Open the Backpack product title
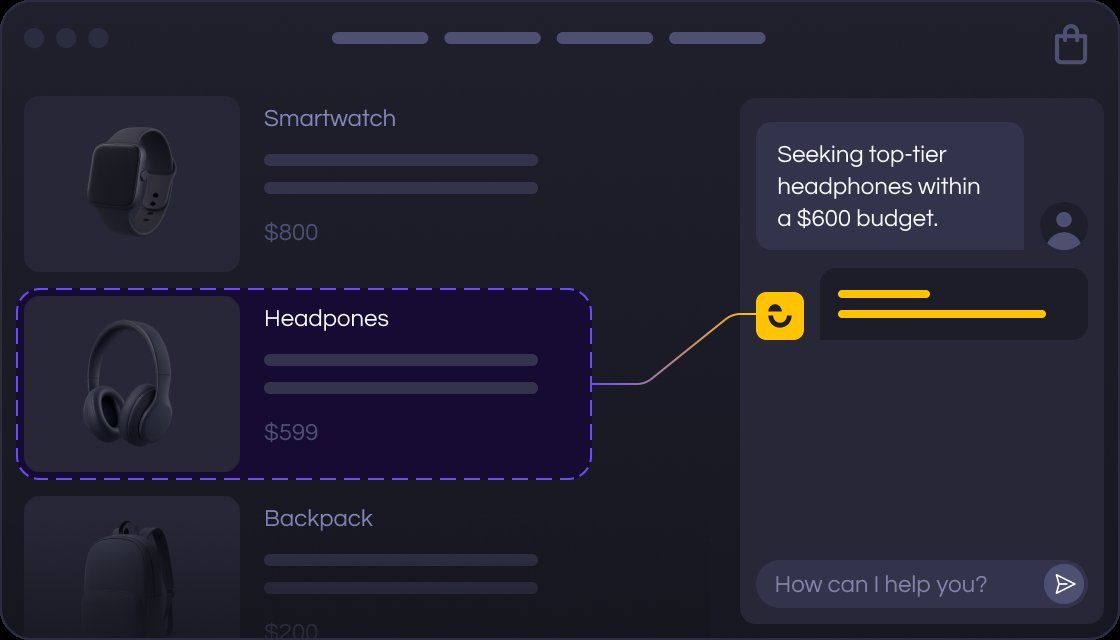Screen dimensions: 1120x640 point(318,519)
